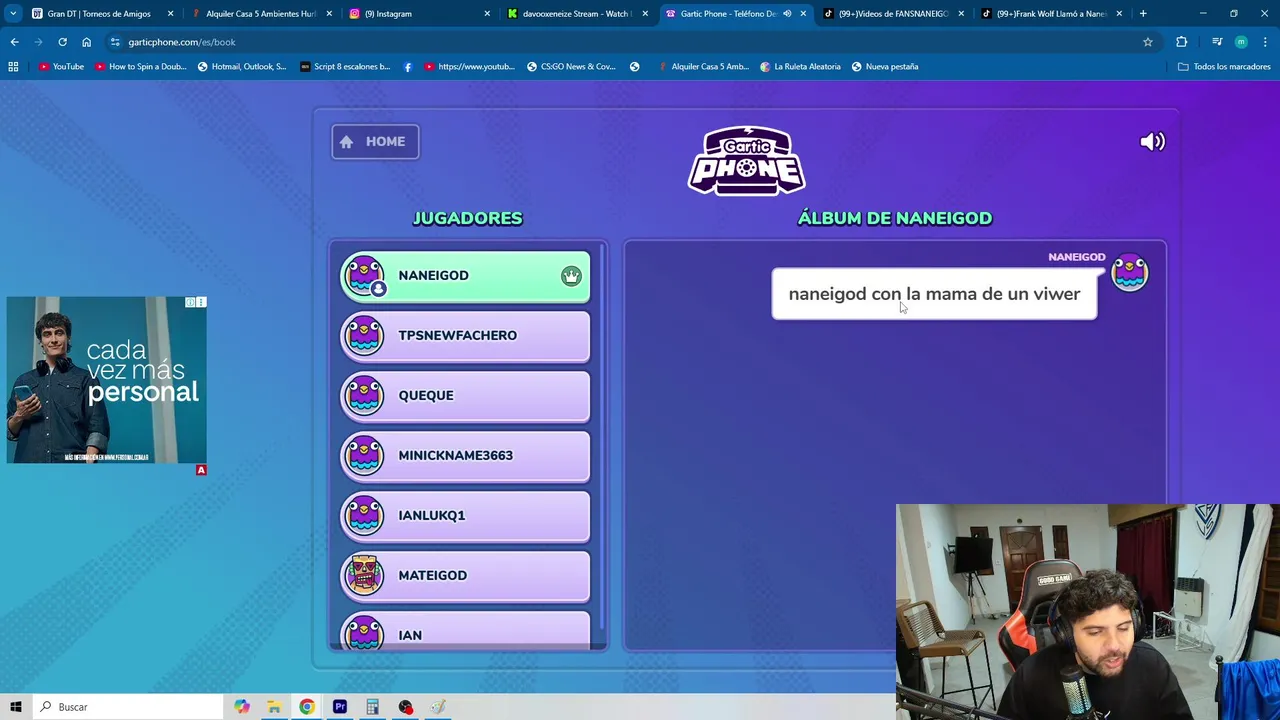Click MATEIGOD's tiki avatar icon

[x=364, y=575]
